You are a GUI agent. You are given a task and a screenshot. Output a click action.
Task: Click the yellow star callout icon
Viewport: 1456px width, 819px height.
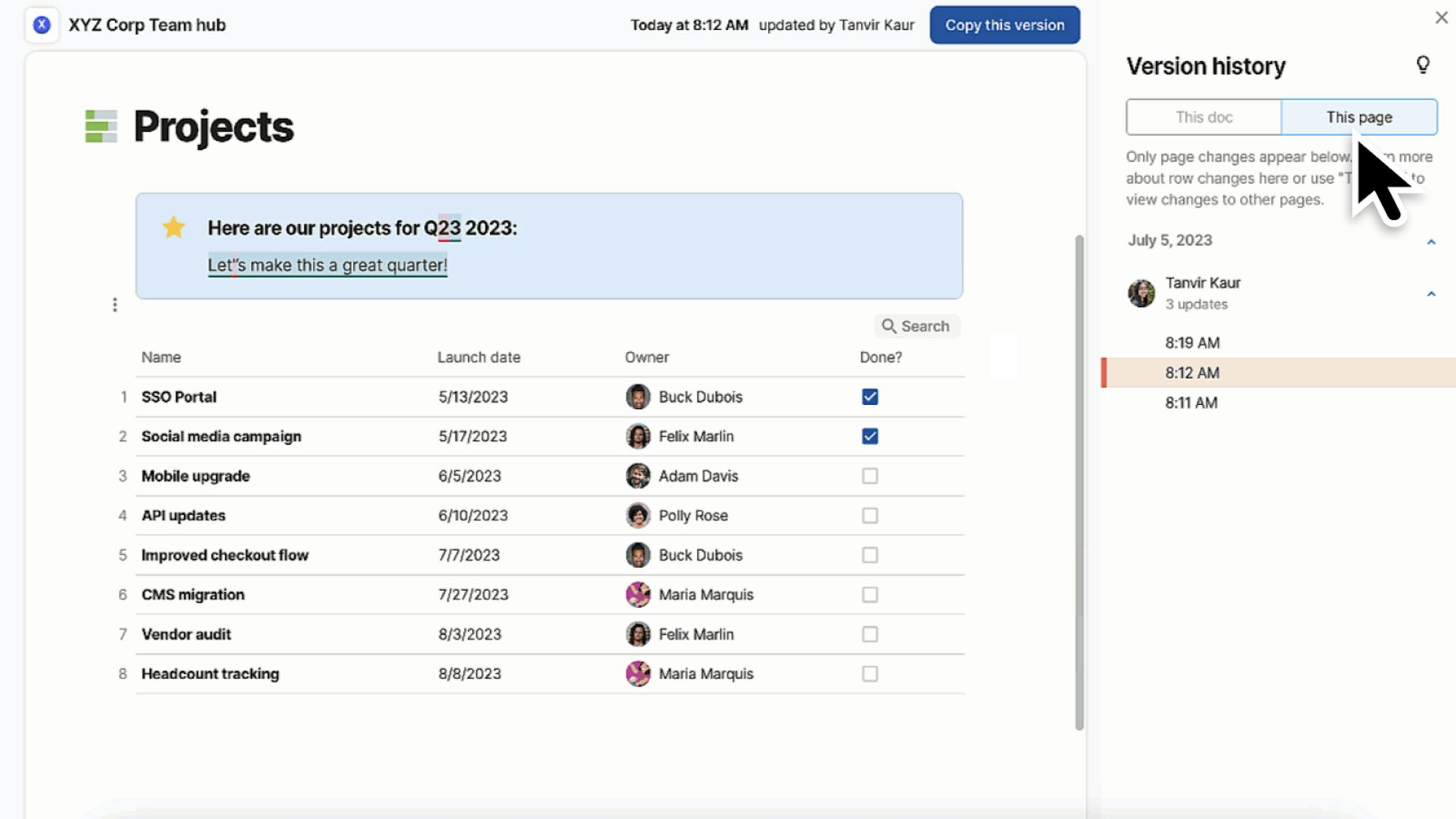click(x=174, y=228)
